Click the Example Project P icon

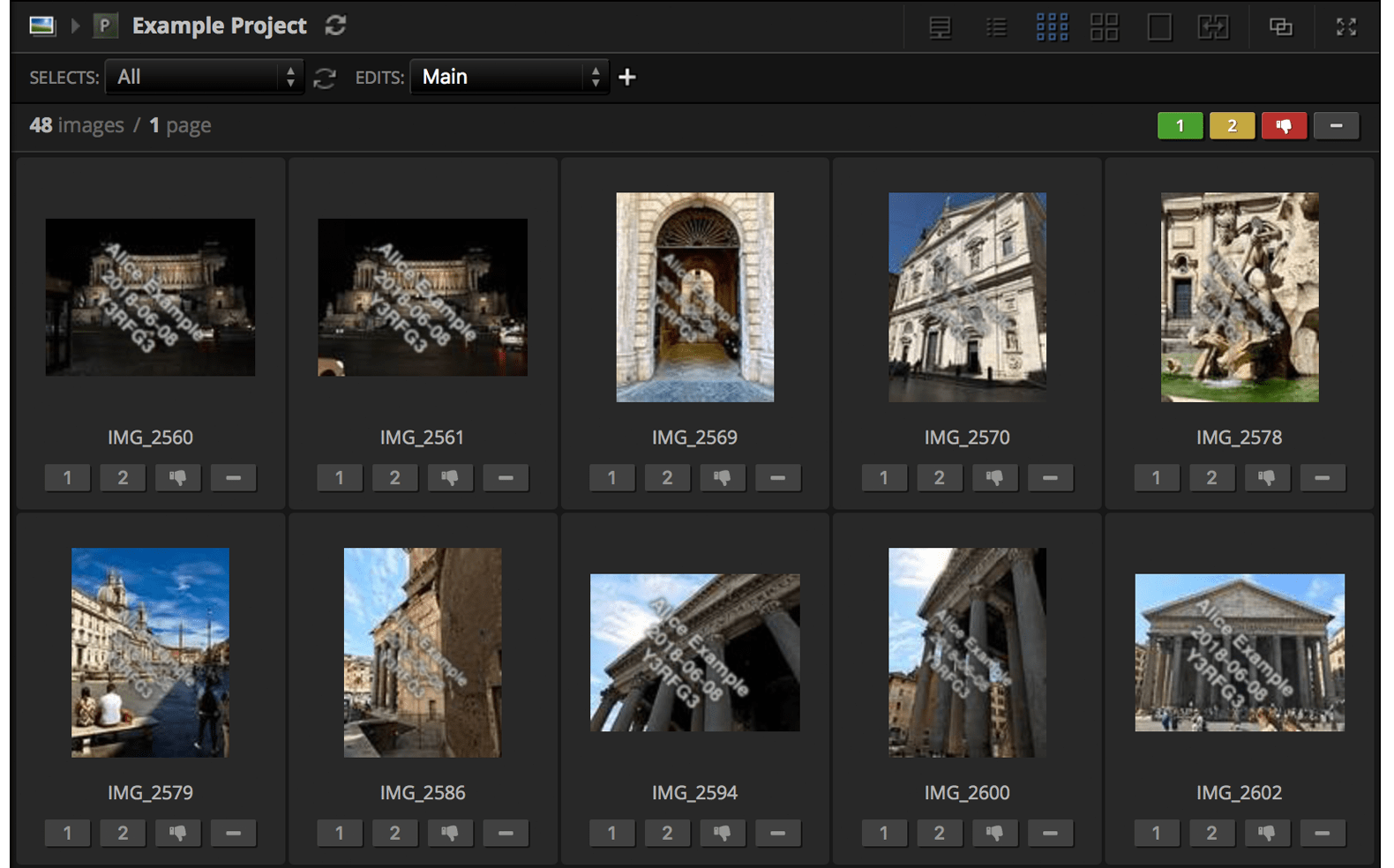point(105,26)
